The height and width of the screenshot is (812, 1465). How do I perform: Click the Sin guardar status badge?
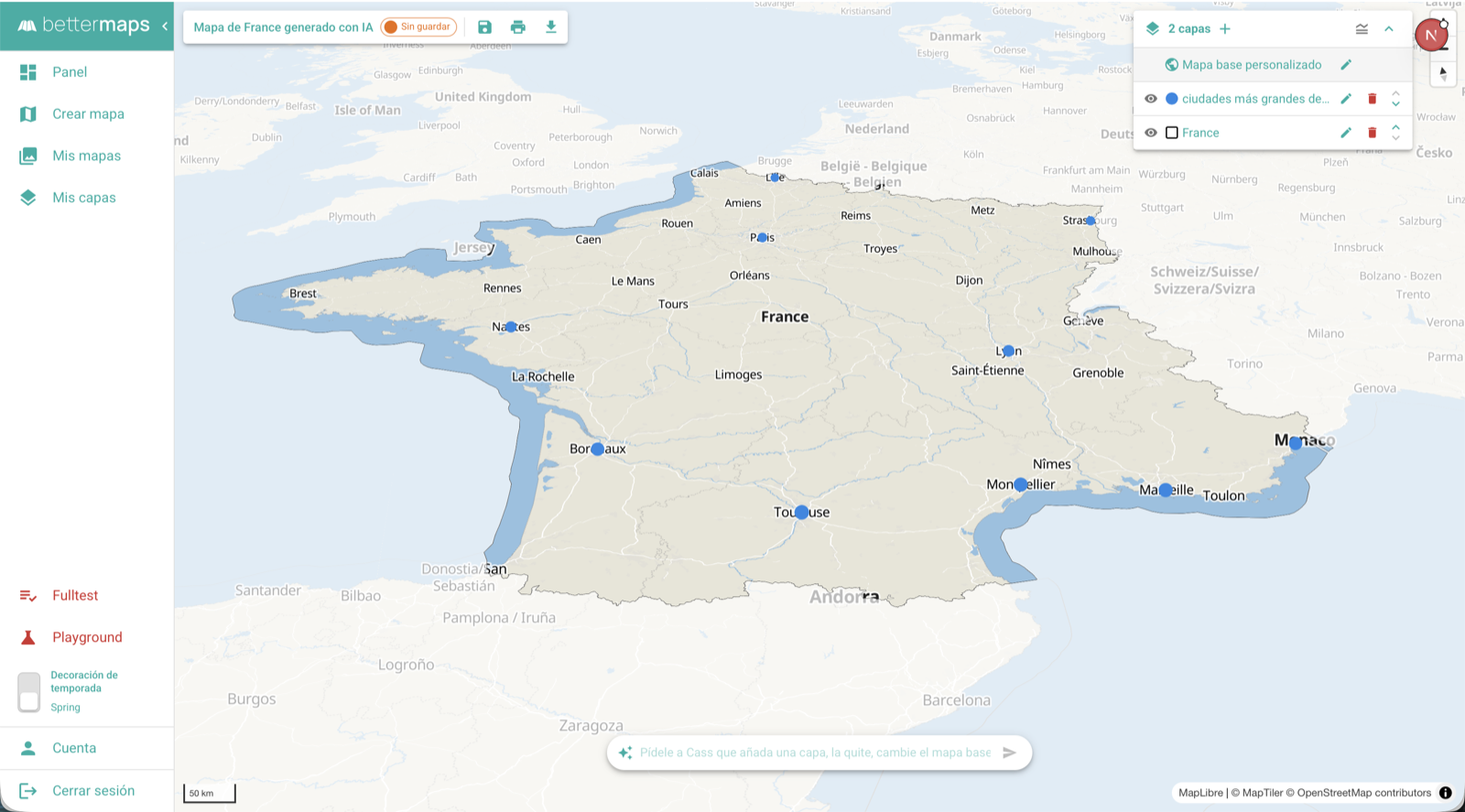(418, 27)
